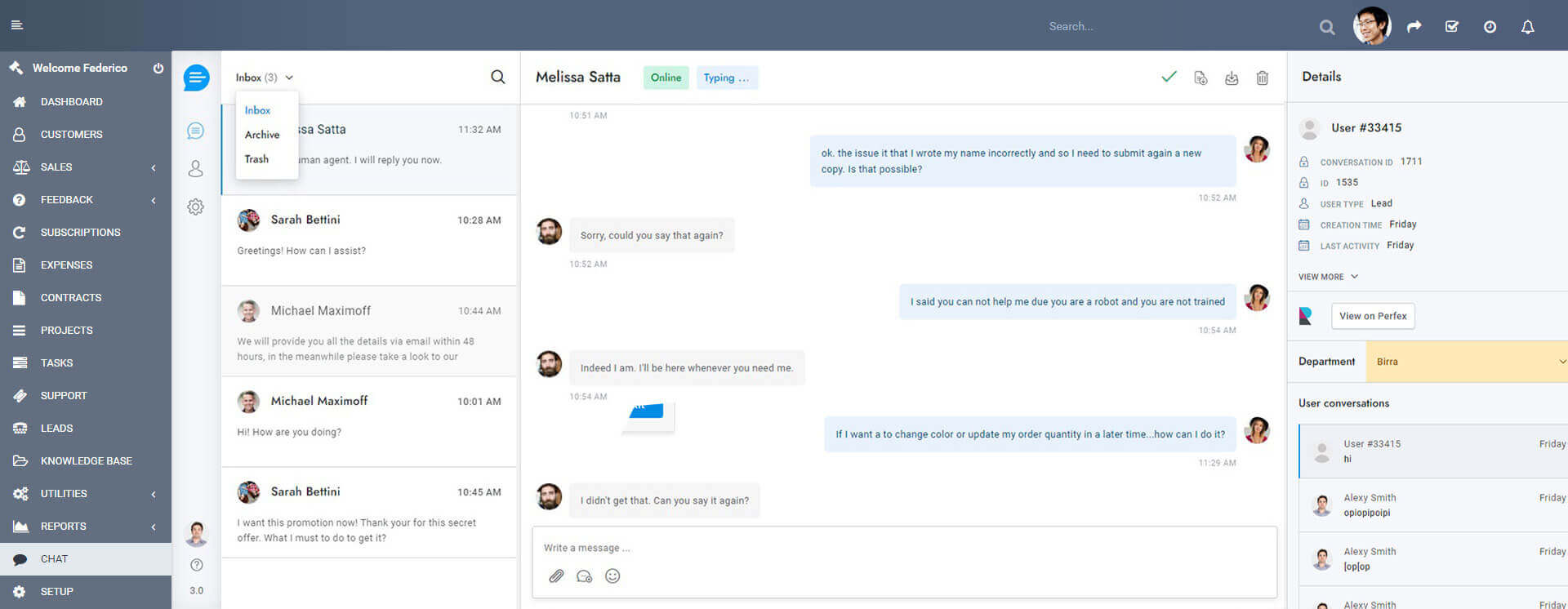Mark conversation resolved with green checkmark
The height and width of the screenshot is (609, 1568).
tap(1169, 77)
